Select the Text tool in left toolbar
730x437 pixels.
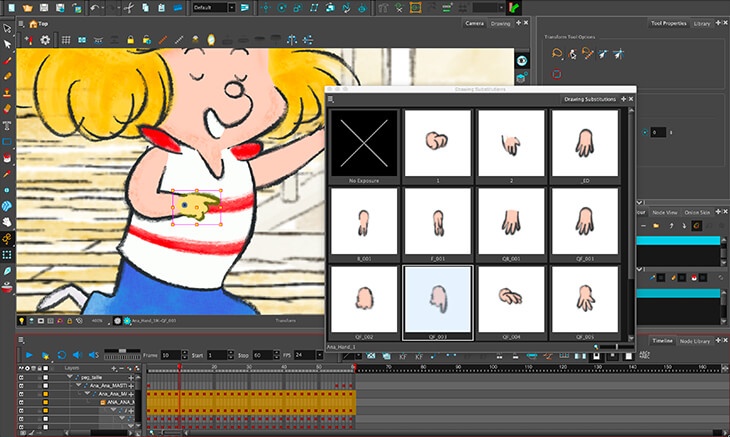point(7,126)
